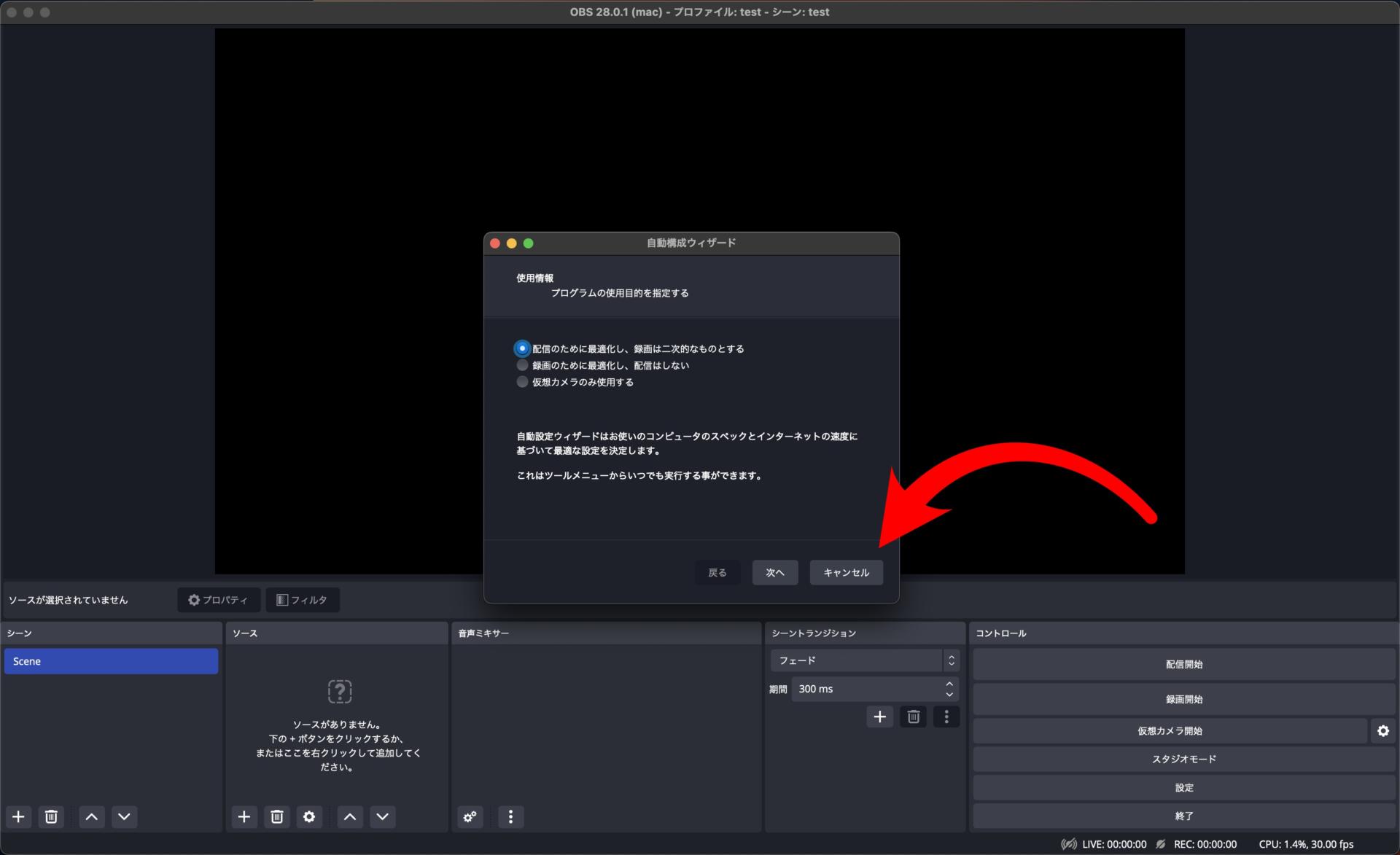The height and width of the screenshot is (855, 1400).
Task: Remove scene transition with trash icon
Action: click(x=913, y=717)
